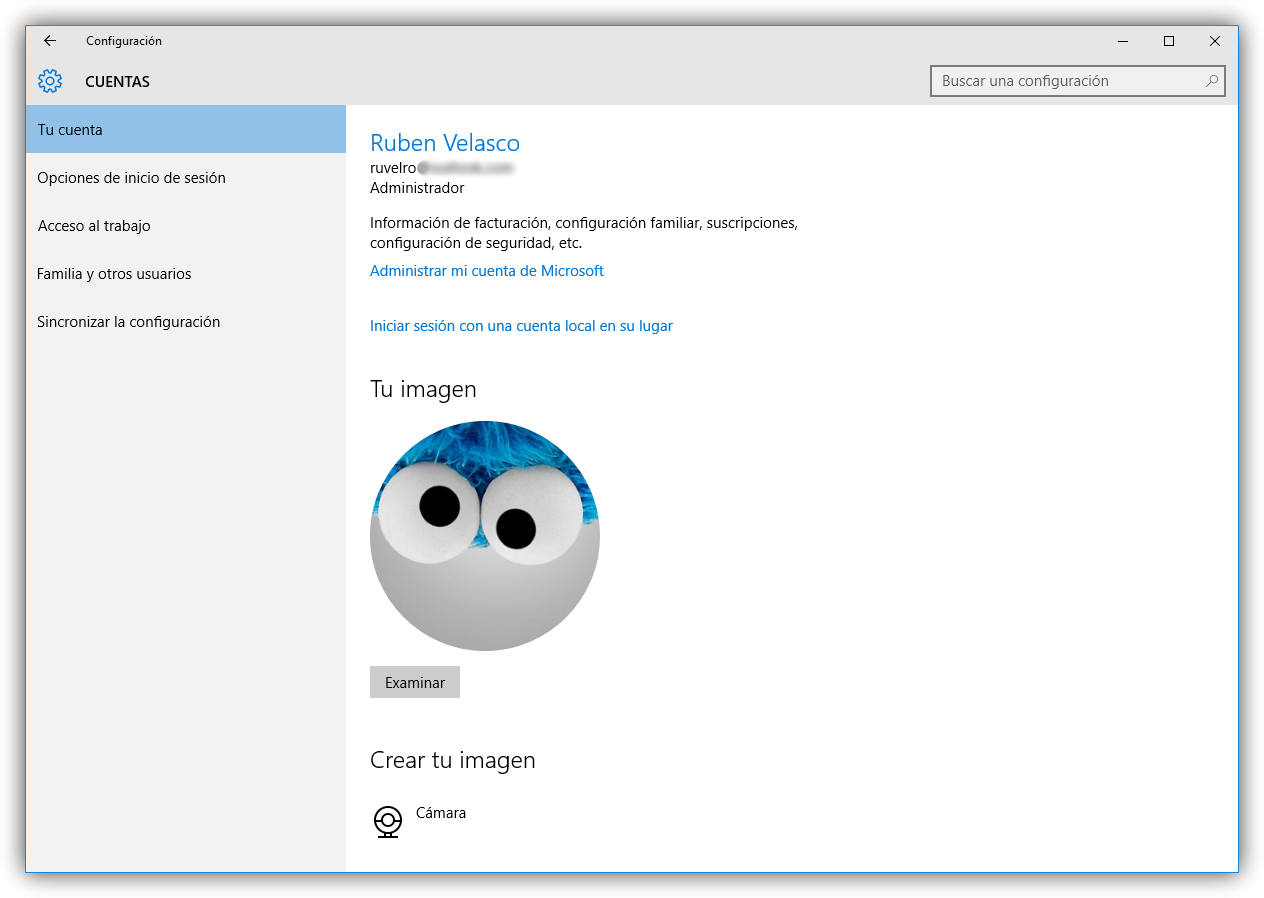The image size is (1264, 898).
Task: Click the ruvelro email address text
Action: pyautogui.click(x=441, y=168)
